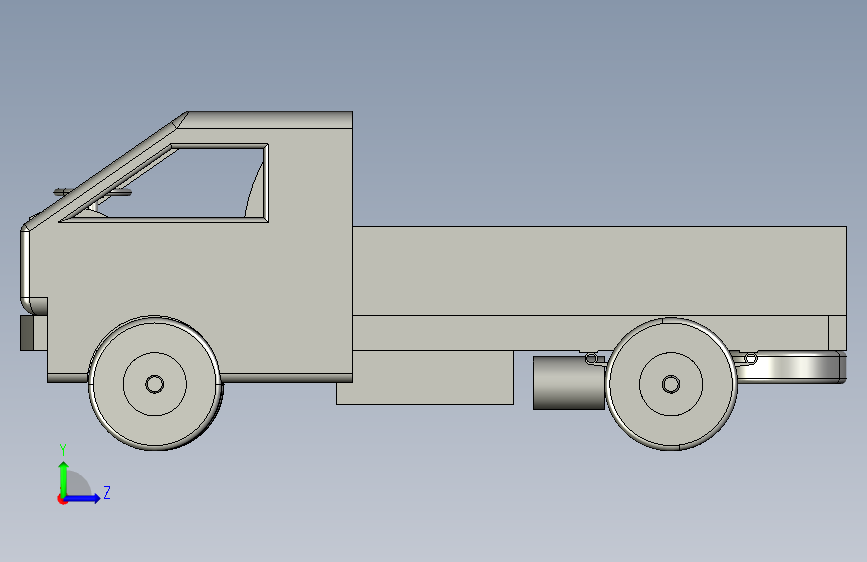Click the steering wheel seen through the windshield

point(93,192)
